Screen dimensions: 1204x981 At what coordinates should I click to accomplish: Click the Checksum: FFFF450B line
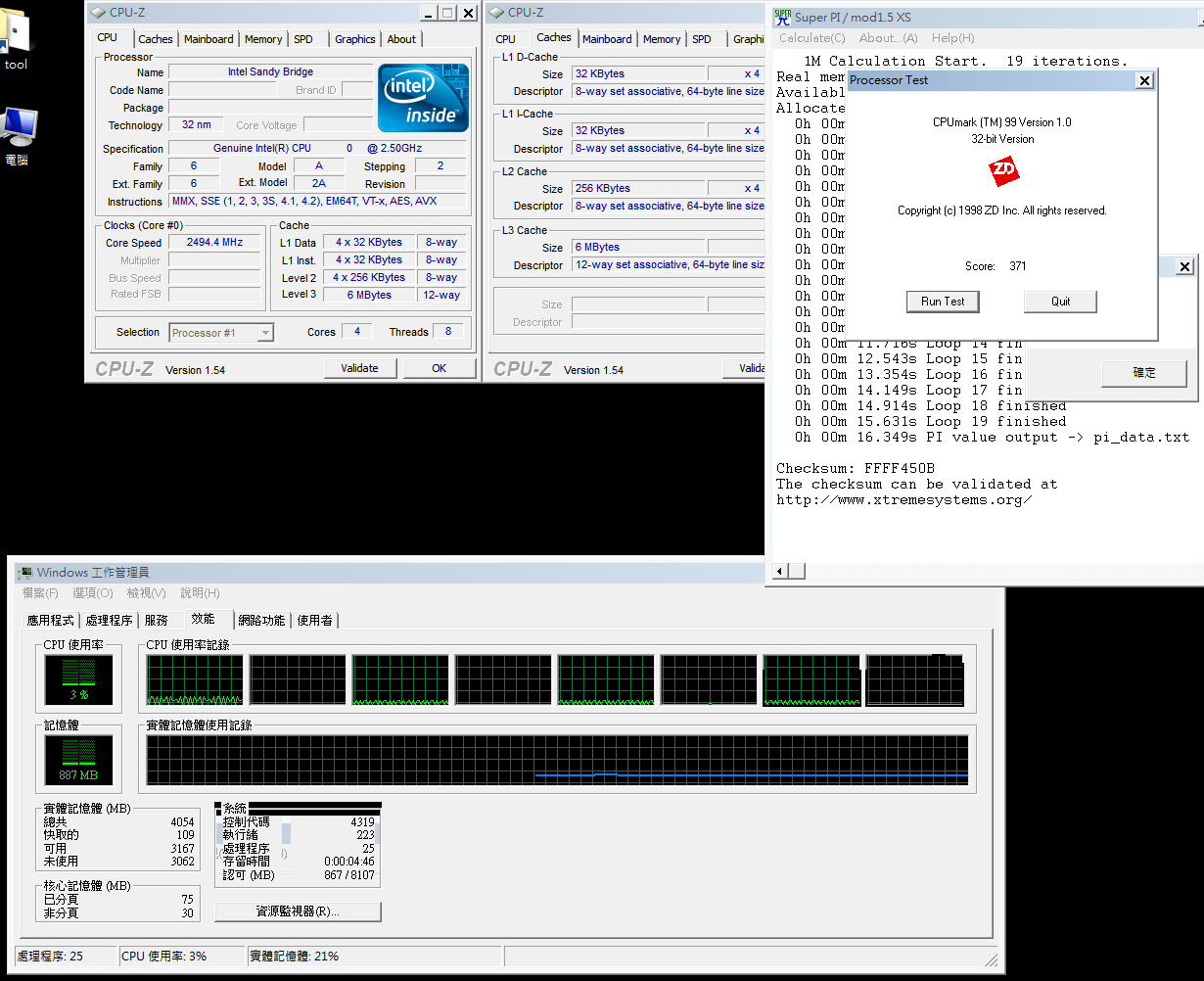856,468
